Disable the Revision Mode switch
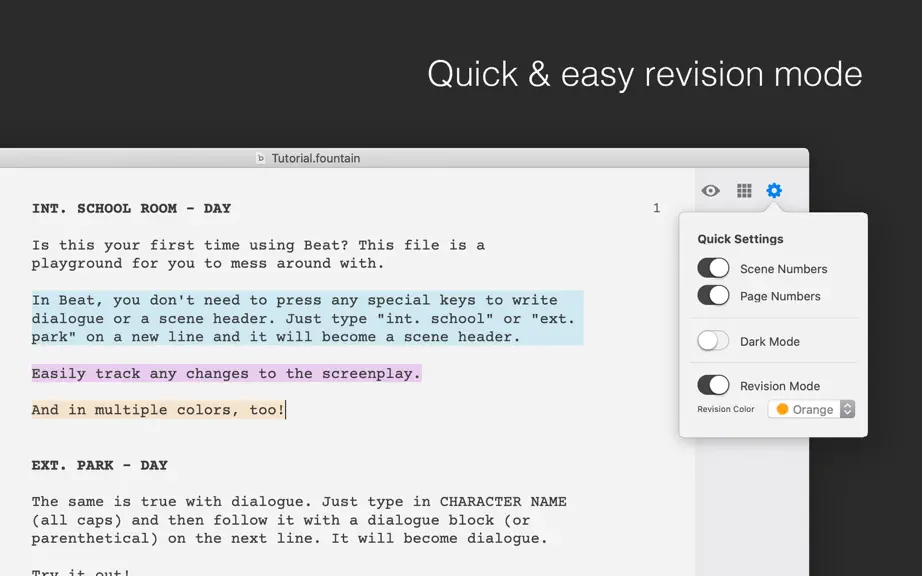The image size is (922, 576). 713,386
